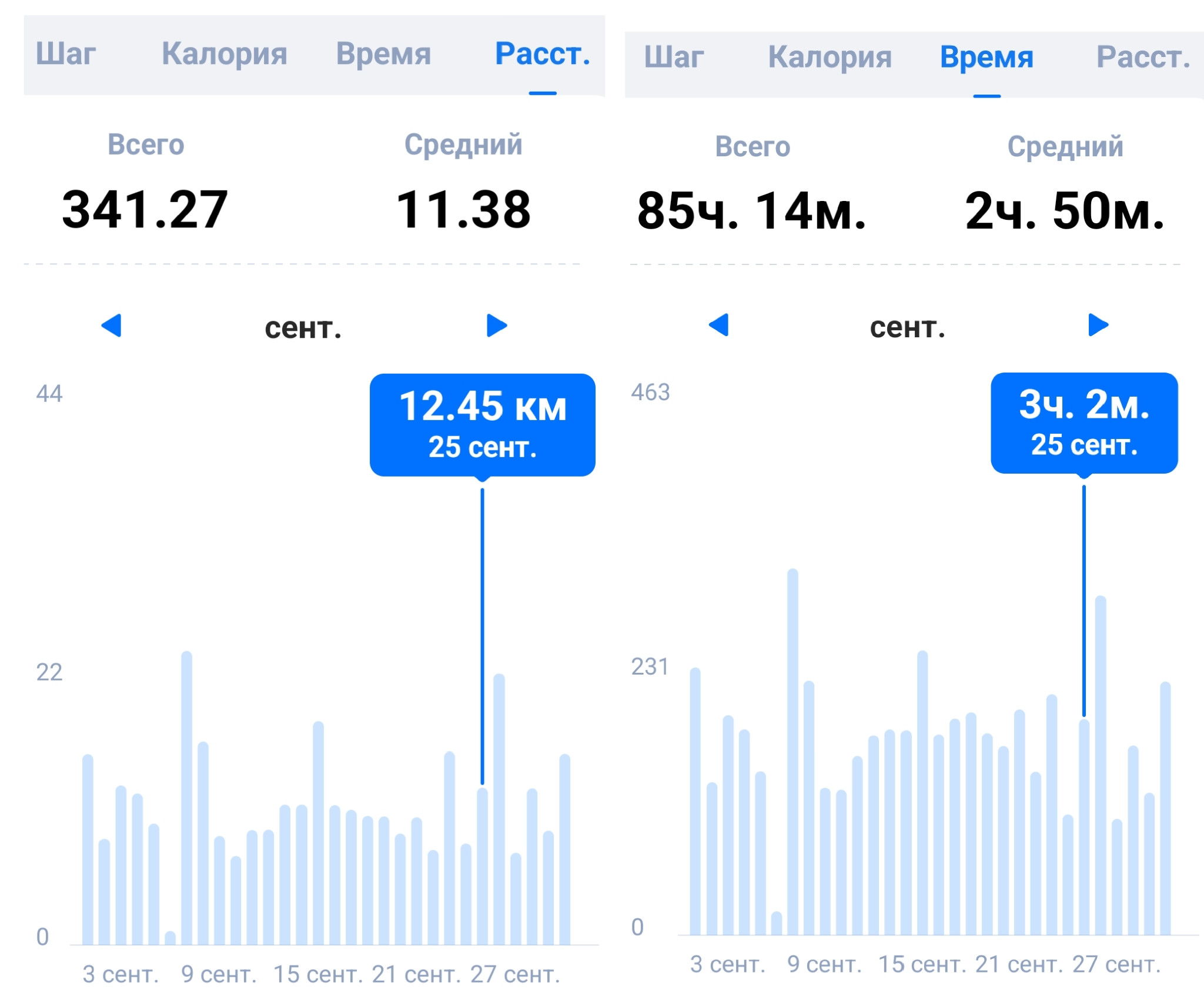
Task: Open Шаг tab in right panel
Action: click(x=674, y=58)
